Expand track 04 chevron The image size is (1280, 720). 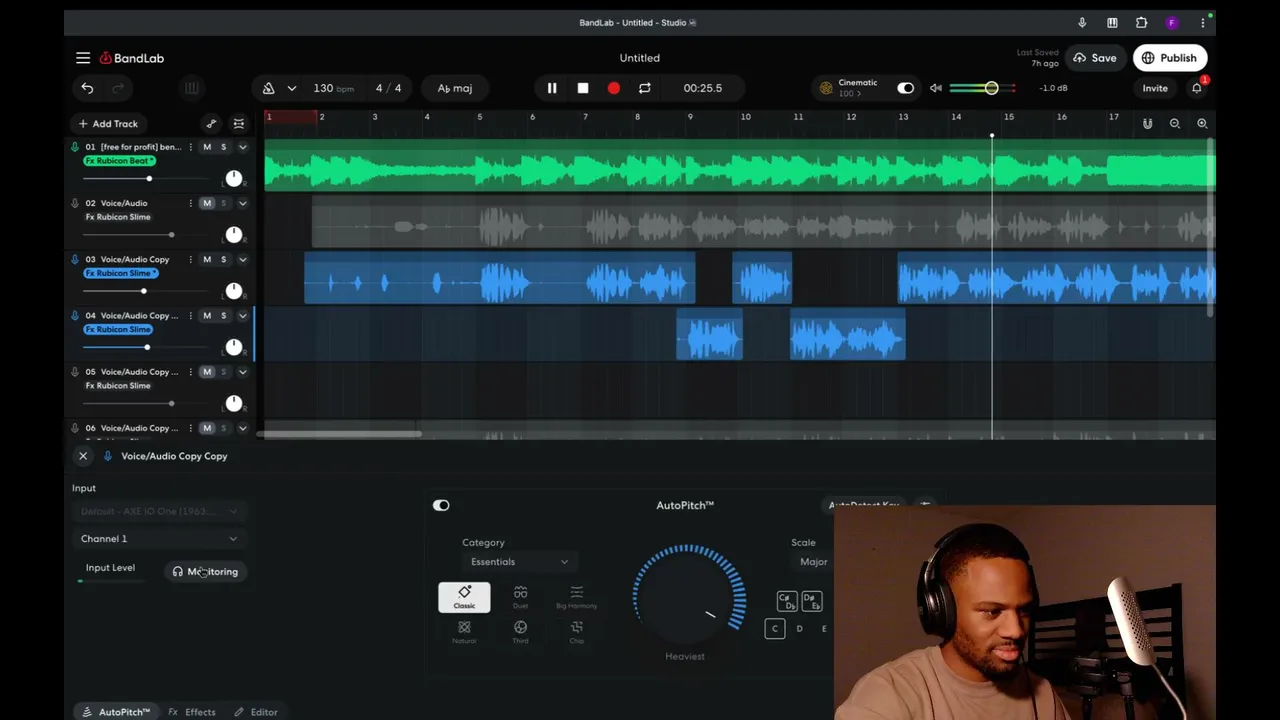coord(242,315)
